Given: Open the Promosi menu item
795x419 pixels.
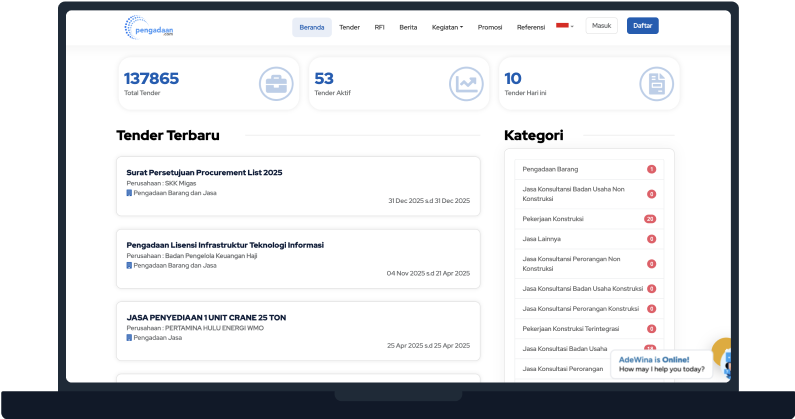Looking at the screenshot, I should 490,27.
